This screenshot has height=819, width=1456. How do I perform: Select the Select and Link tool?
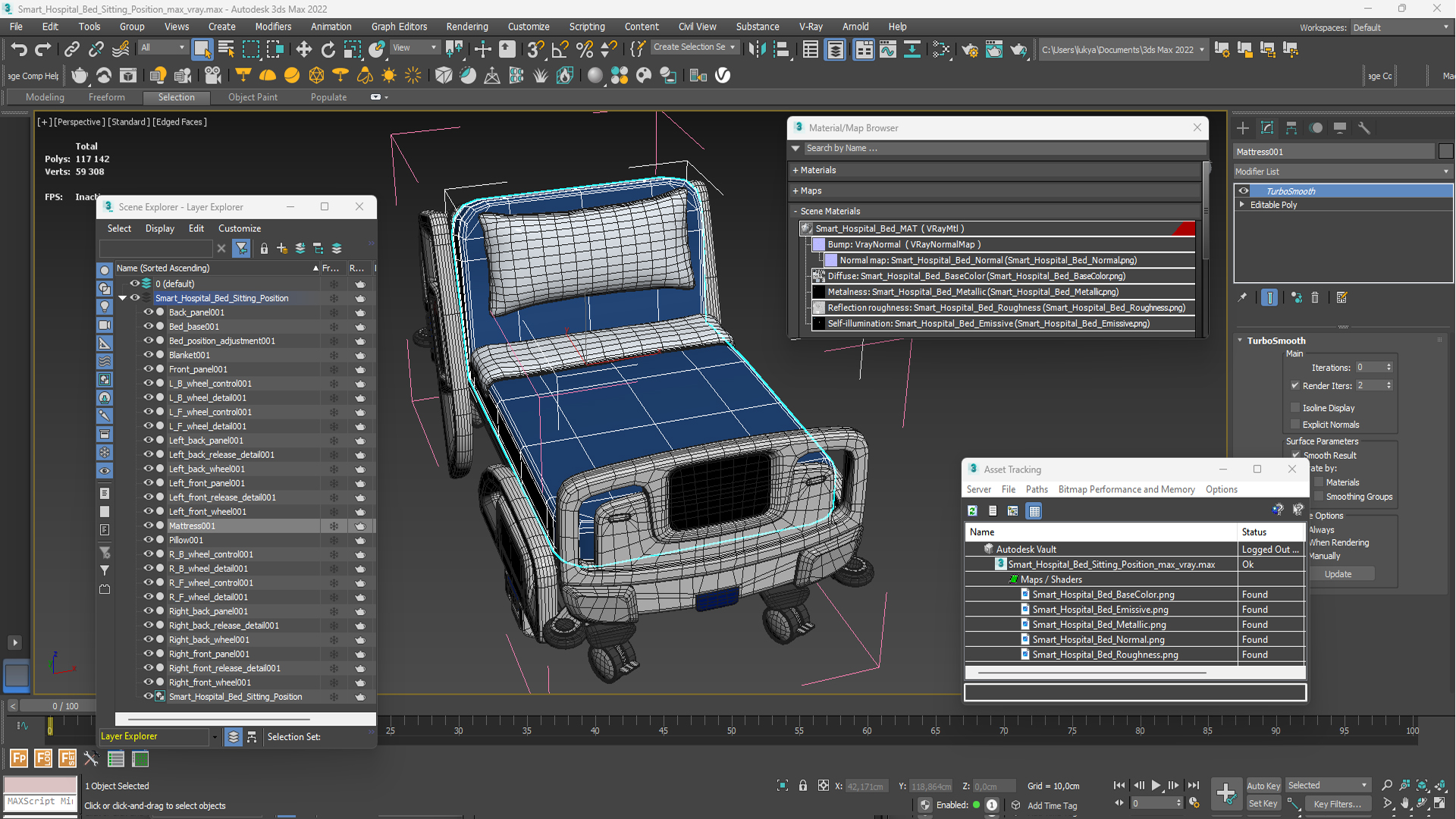pos(71,49)
